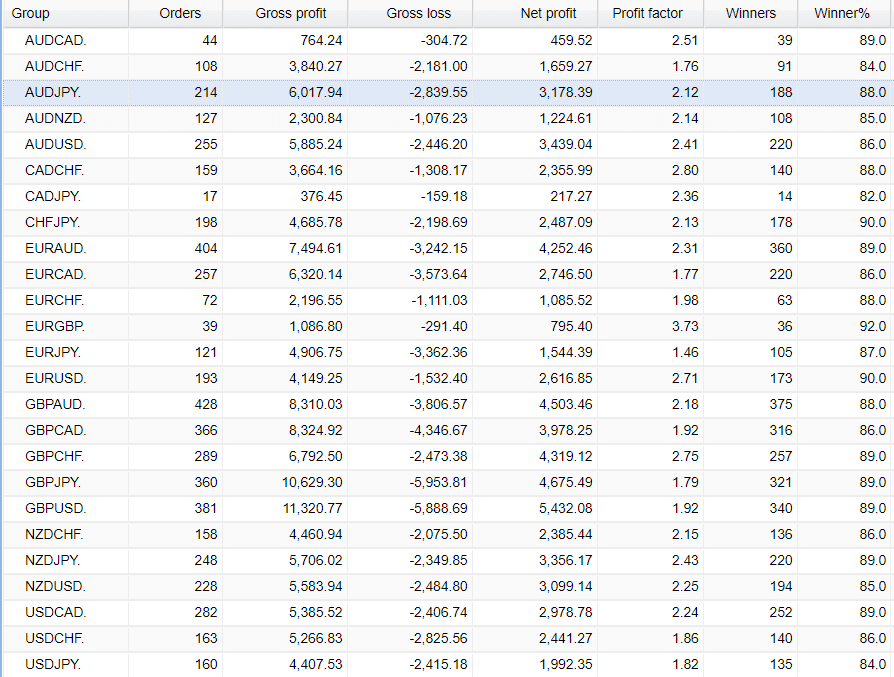The image size is (894, 677).
Task: Sort by Gross loss column header
Action: click(x=418, y=14)
